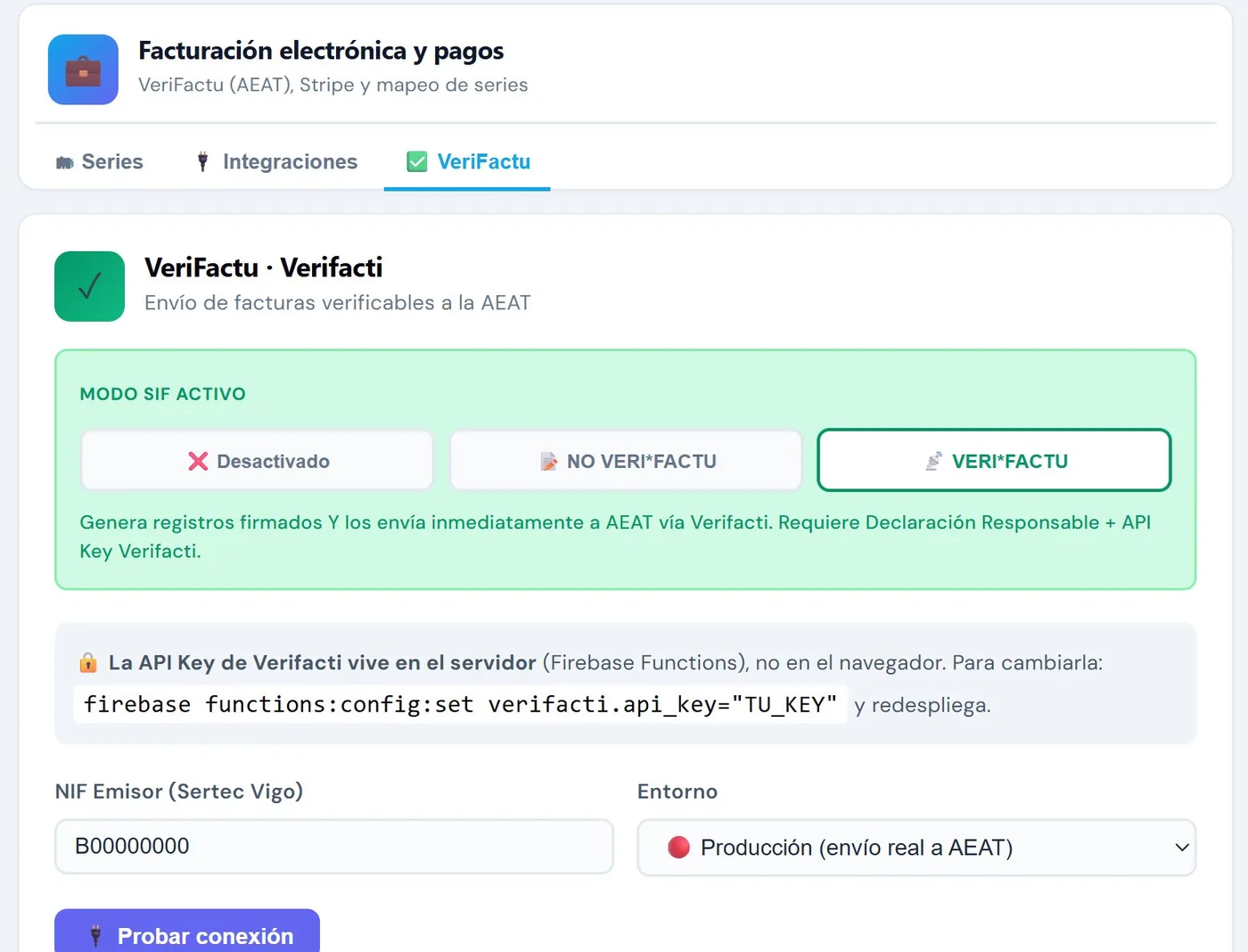1248x952 pixels.
Task: Focus the NIF Emisor input field
Action: (x=334, y=847)
